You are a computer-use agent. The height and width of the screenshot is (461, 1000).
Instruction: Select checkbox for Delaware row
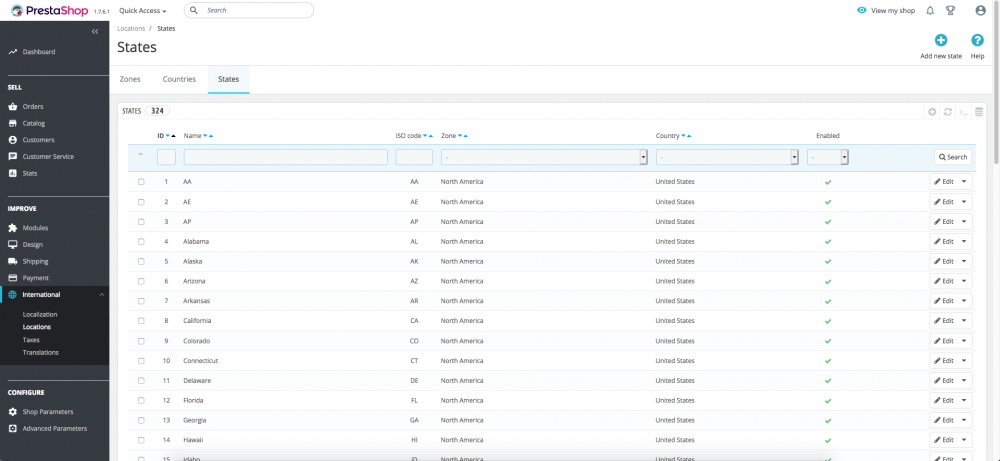tap(141, 381)
